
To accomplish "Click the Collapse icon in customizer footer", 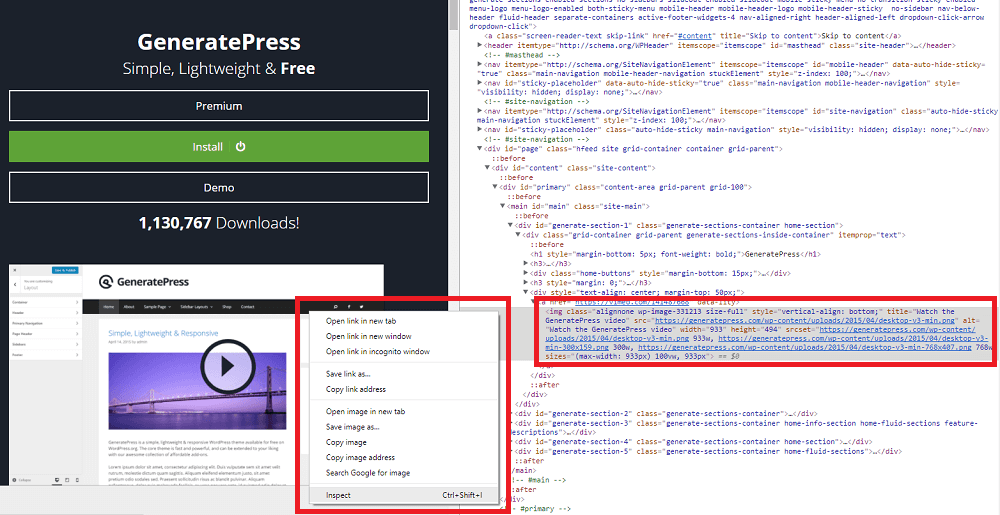I will tap(14, 479).
